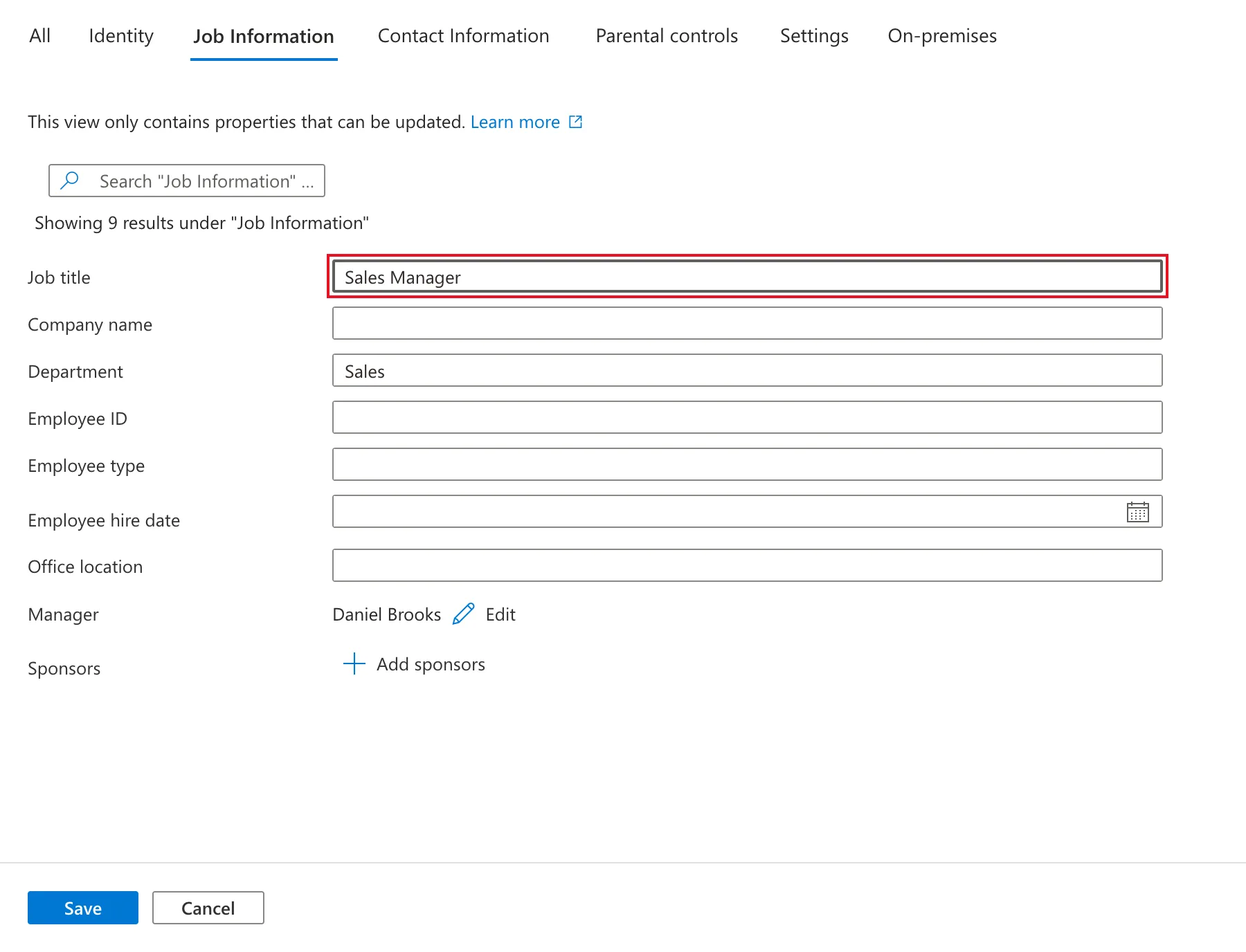
Task: Click the Company name label
Action: (90, 324)
